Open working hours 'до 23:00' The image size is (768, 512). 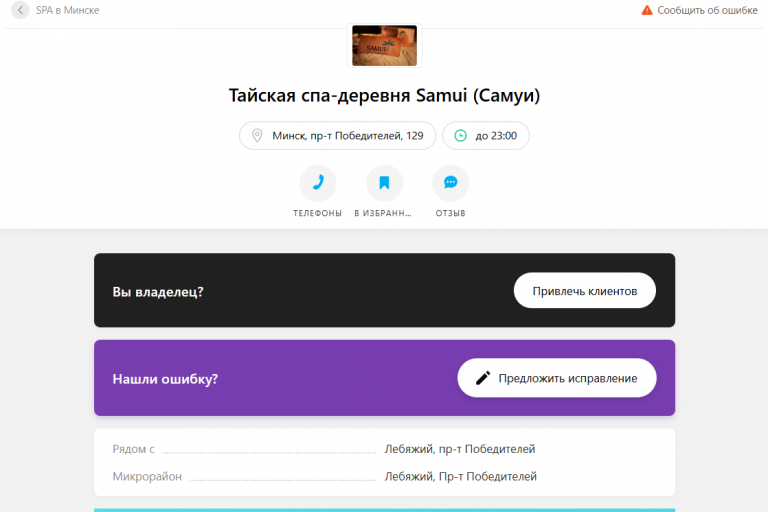(486, 136)
